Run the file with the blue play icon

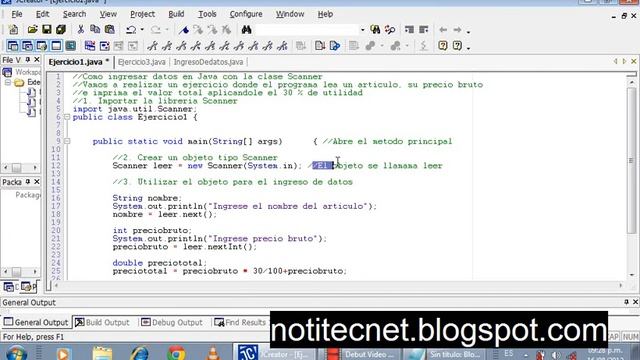pyautogui.click(x=335, y=45)
